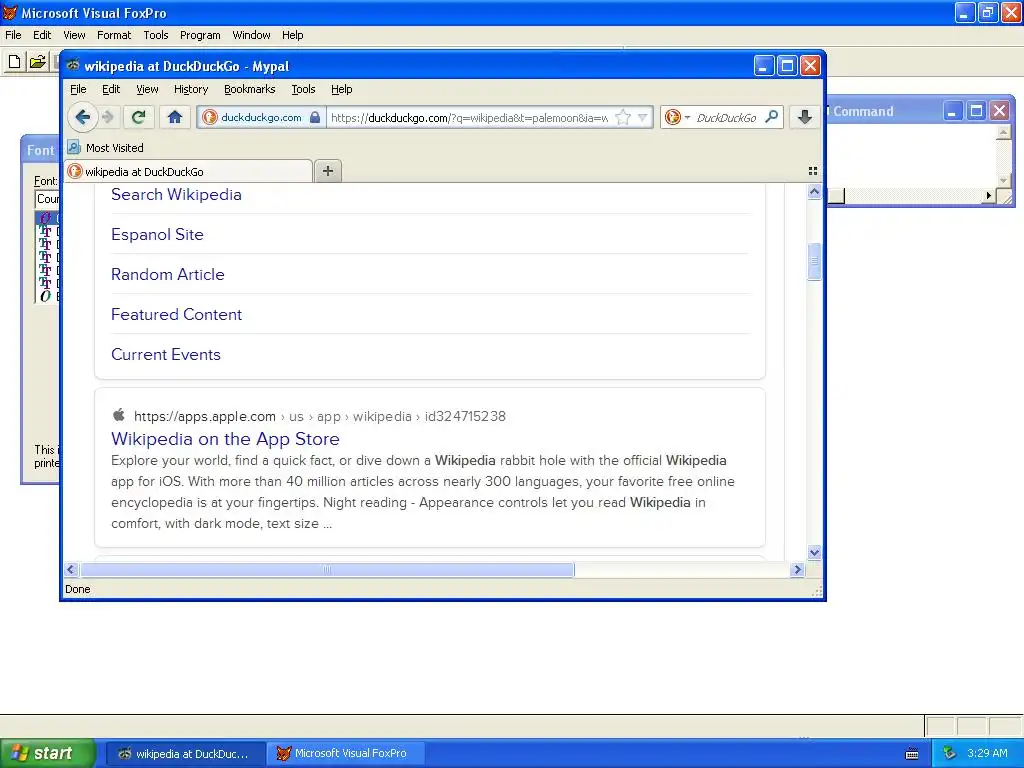Click the Windows Start button
The image size is (1024, 768).
coord(47,753)
